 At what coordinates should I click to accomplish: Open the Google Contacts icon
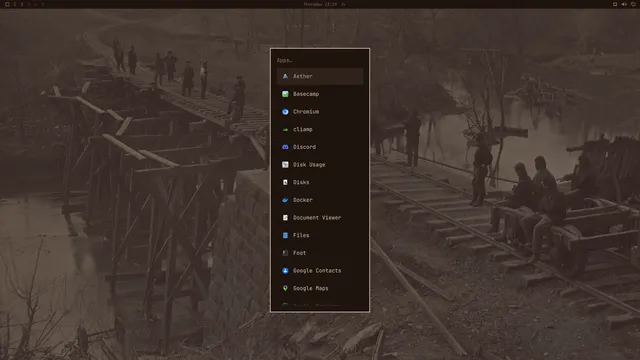pyautogui.click(x=285, y=271)
